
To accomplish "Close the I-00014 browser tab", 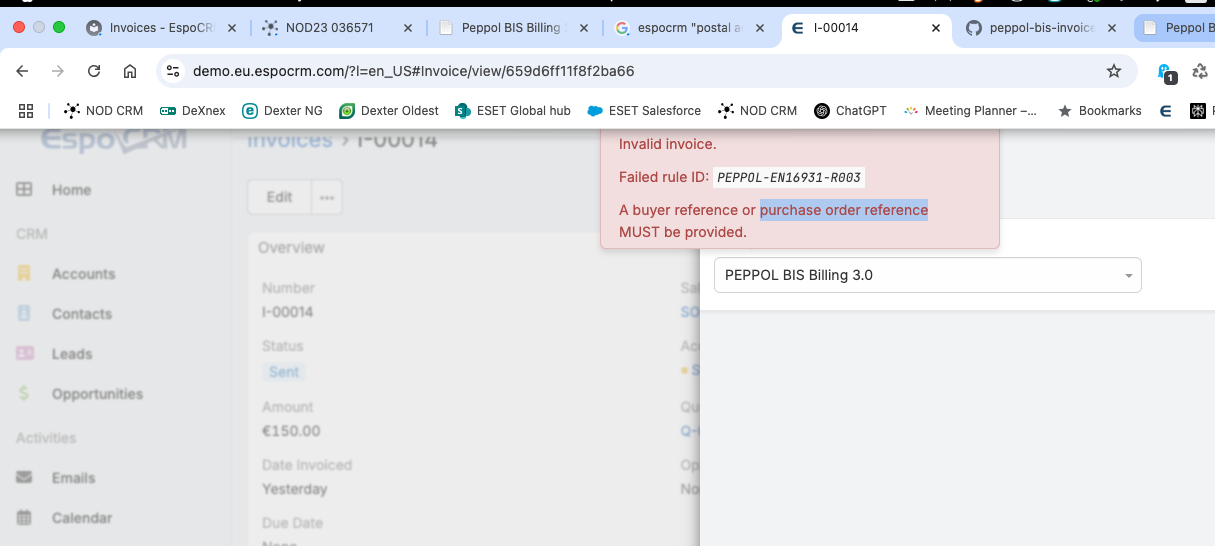I will tap(936, 28).
